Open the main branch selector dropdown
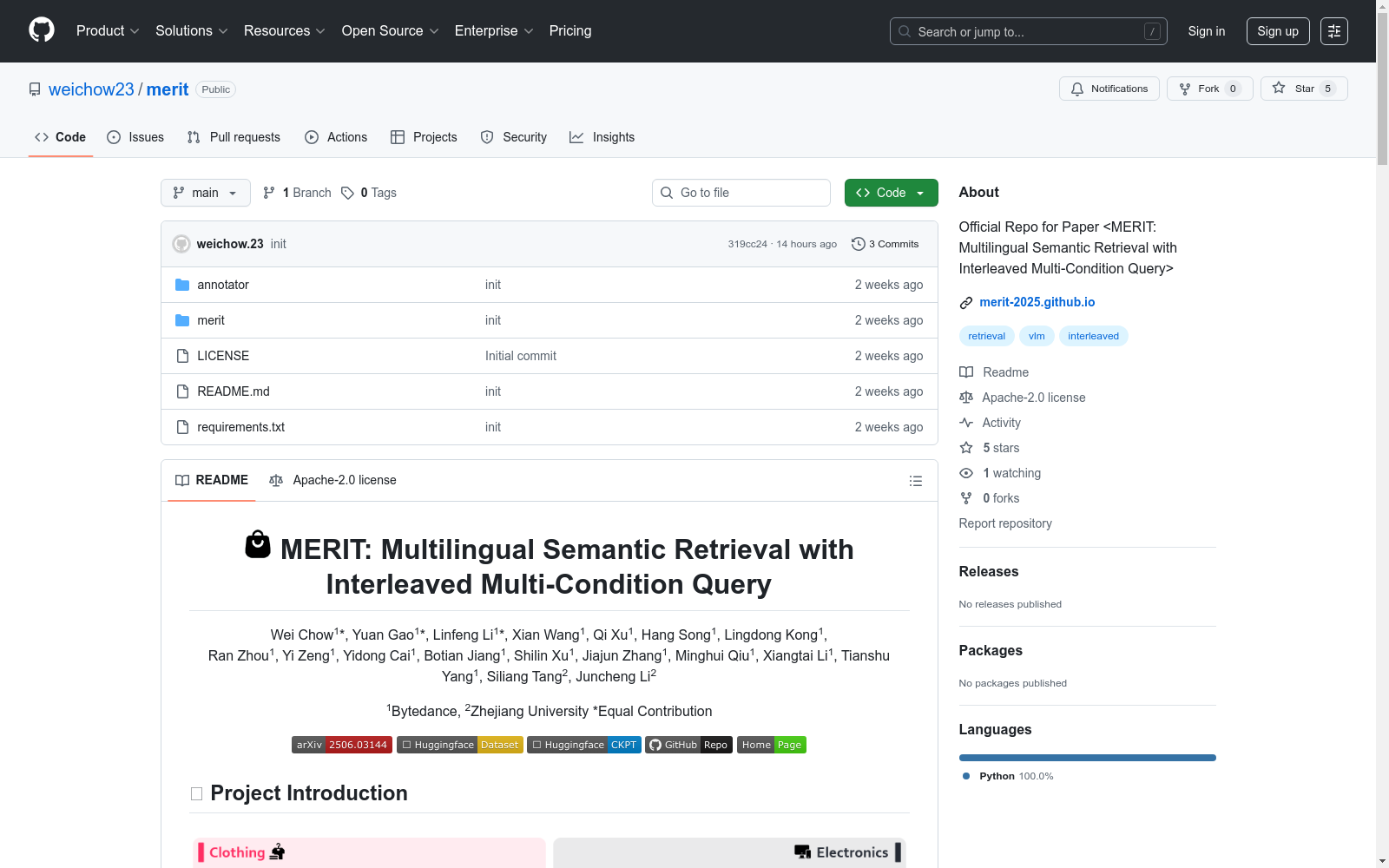The image size is (1389, 868). (206, 193)
